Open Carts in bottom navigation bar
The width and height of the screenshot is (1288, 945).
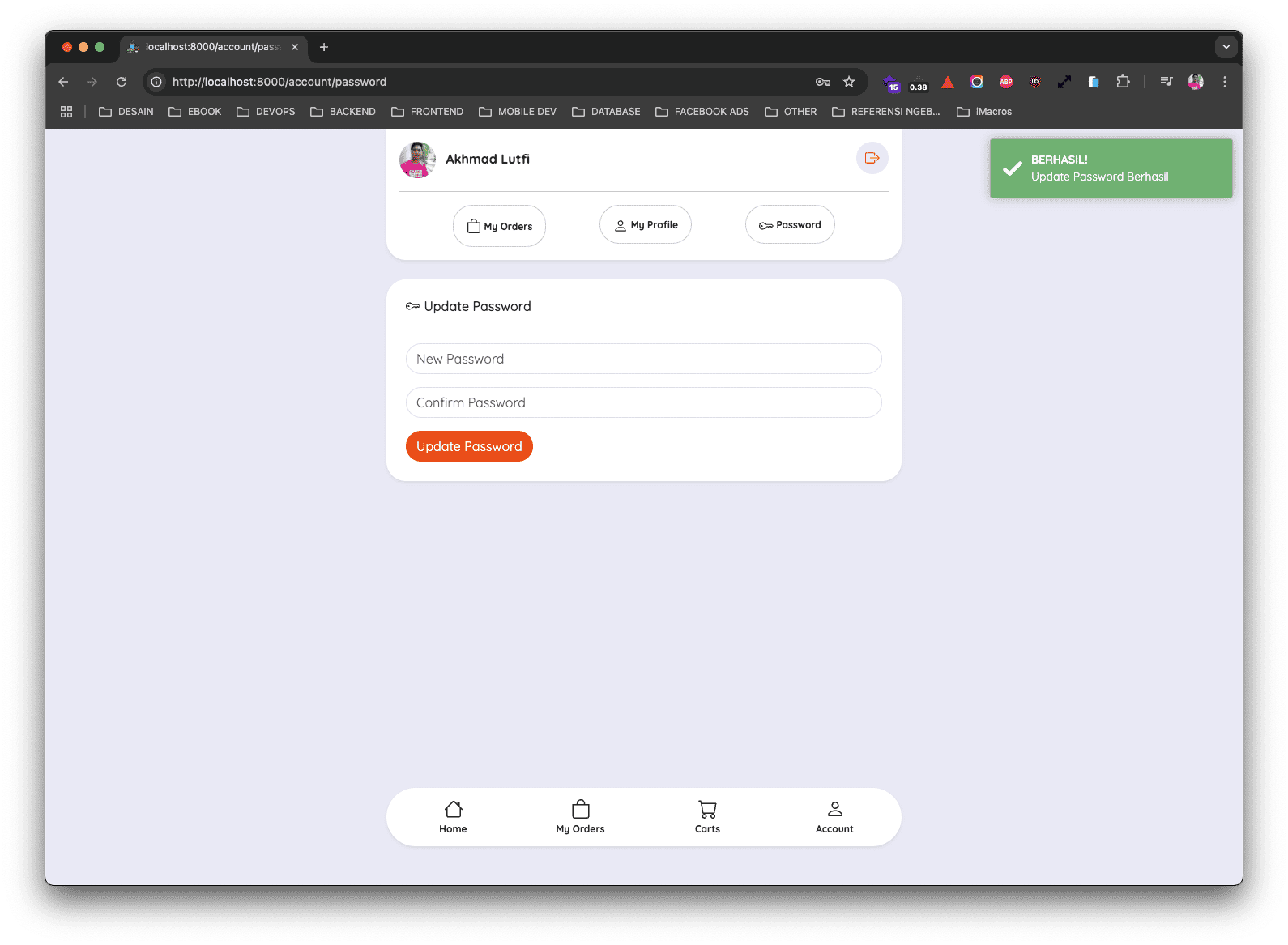[x=707, y=816]
